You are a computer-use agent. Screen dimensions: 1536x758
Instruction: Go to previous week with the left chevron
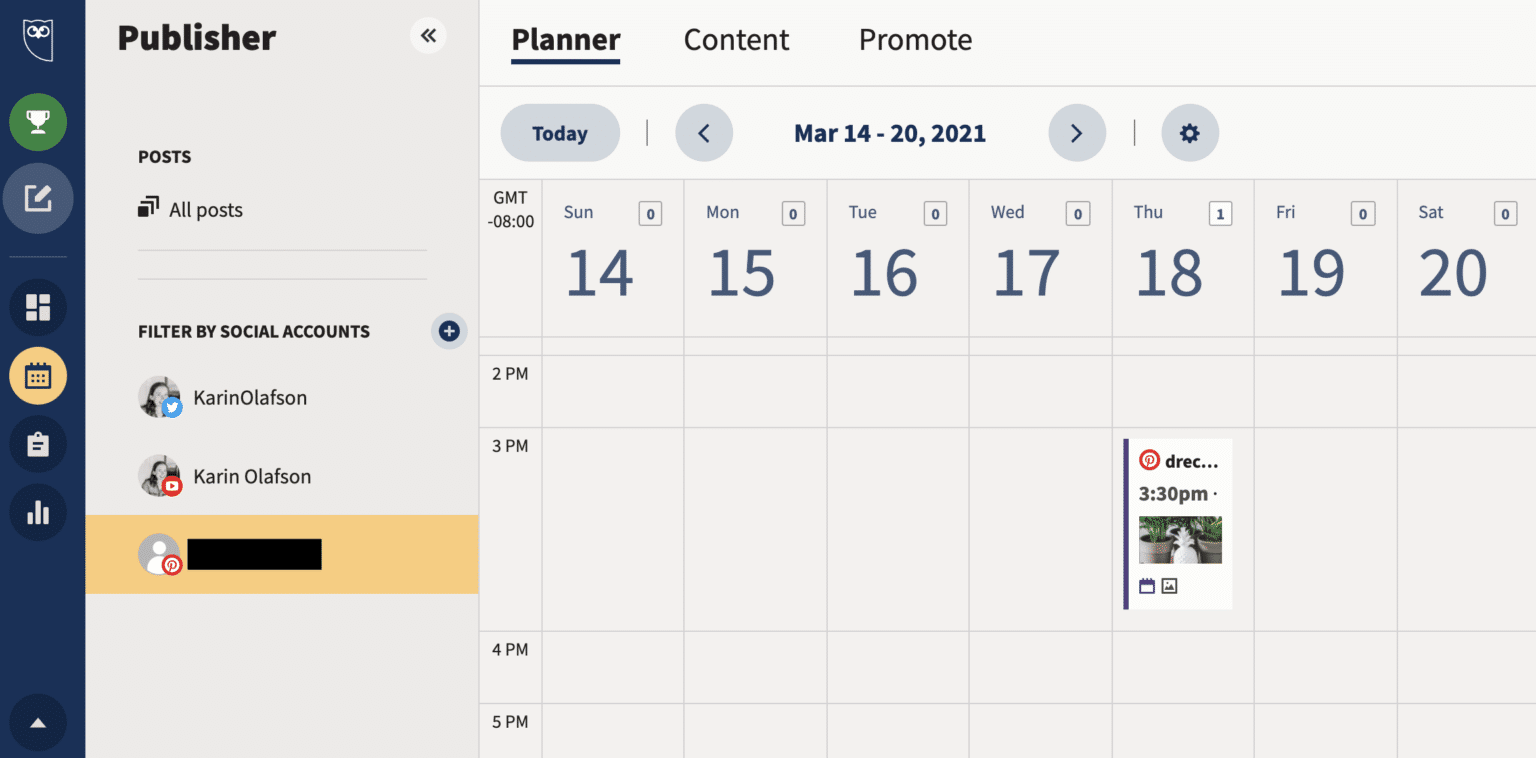[x=704, y=132]
